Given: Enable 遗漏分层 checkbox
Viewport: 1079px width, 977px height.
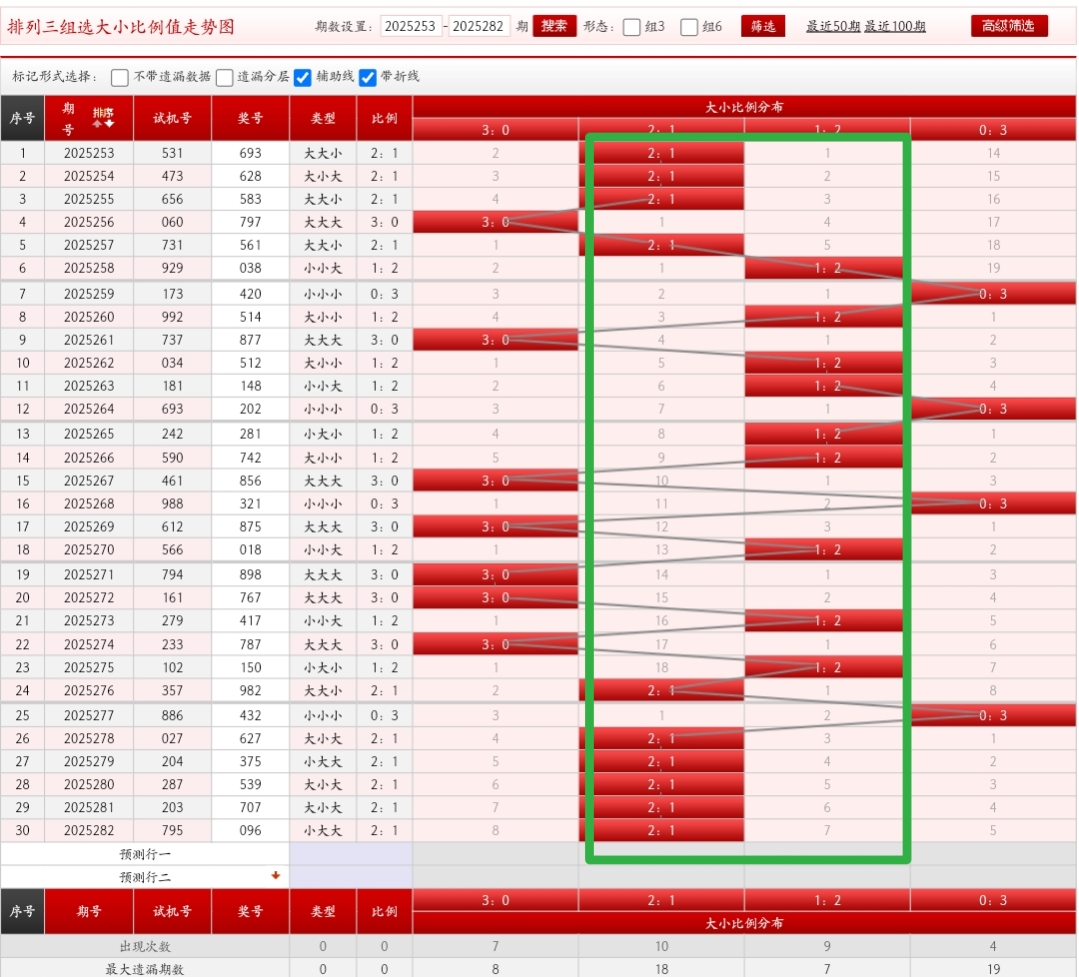Looking at the screenshot, I should pos(224,77).
